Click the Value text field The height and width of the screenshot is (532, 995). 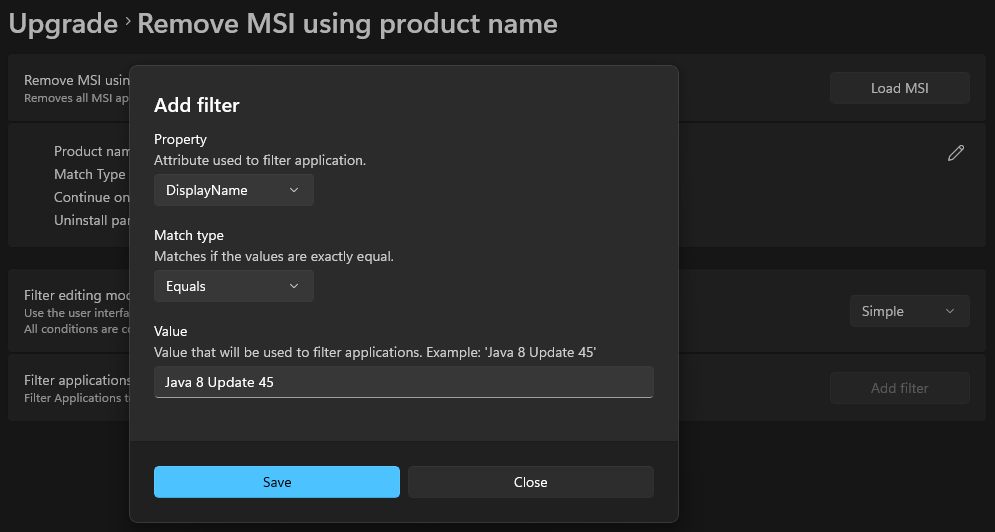tap(403, 382)
